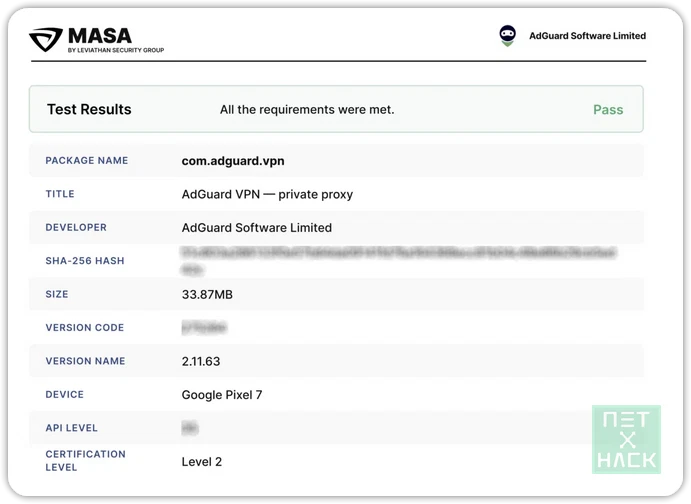Click the 'DEVICE' row label
Viewport: 691px width, 504px height.
pos(64,395)
